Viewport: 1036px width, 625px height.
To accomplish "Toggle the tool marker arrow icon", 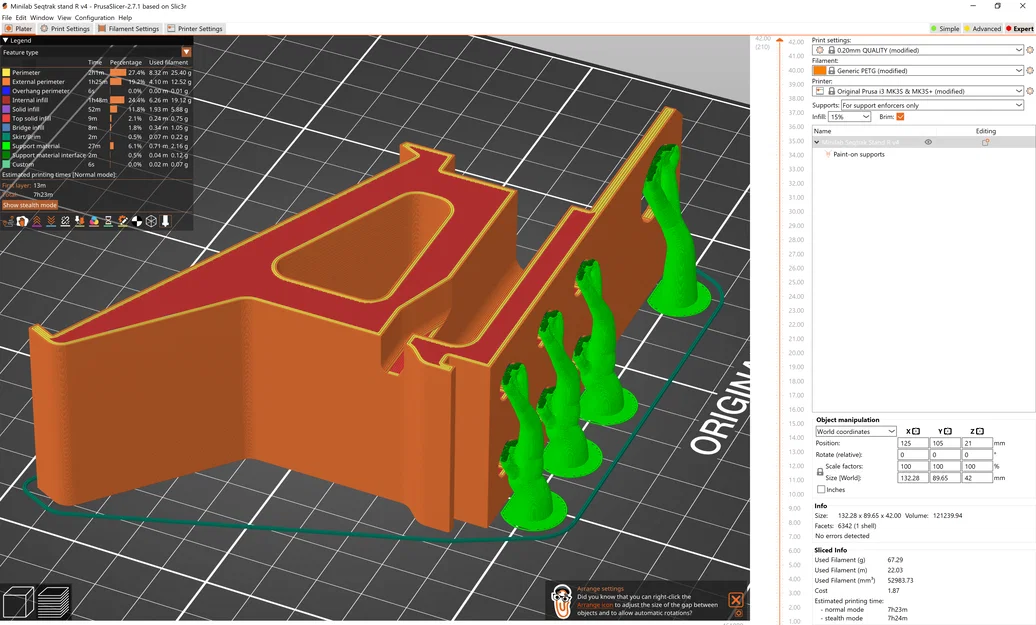I will pos(165,221).
